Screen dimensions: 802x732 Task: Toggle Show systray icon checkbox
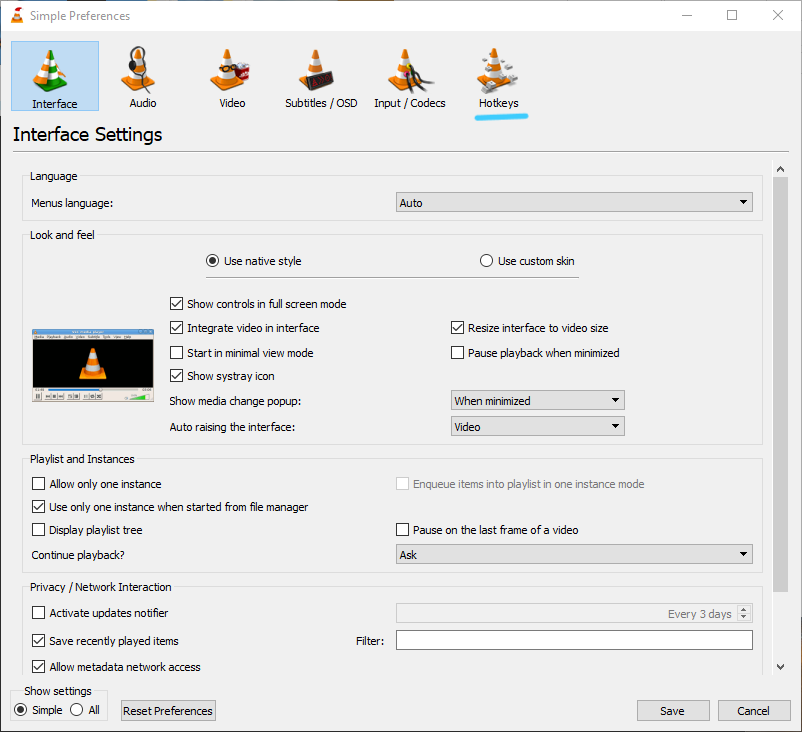176,376
